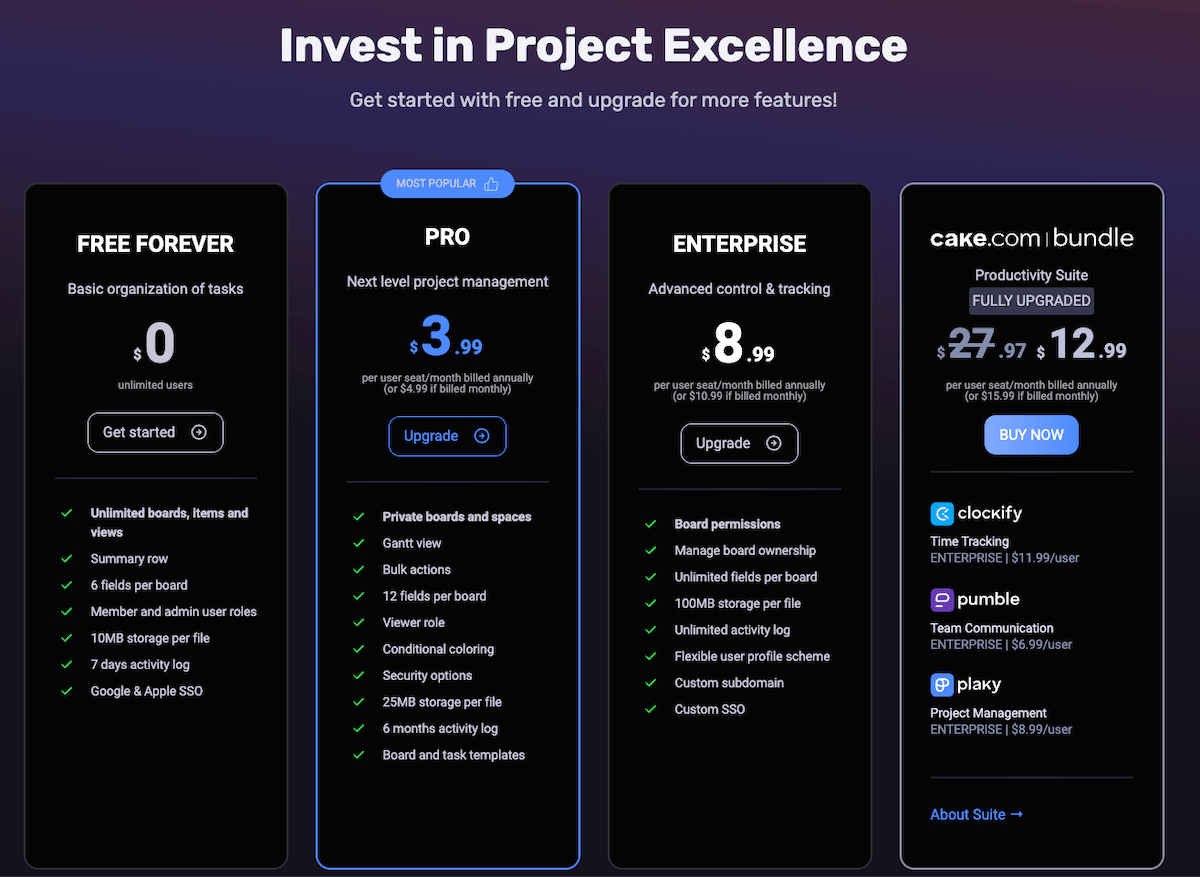Click the Invest in Project Excellence heading
The width and height of the screenshot is (1200, 877).
coord(593,46)
